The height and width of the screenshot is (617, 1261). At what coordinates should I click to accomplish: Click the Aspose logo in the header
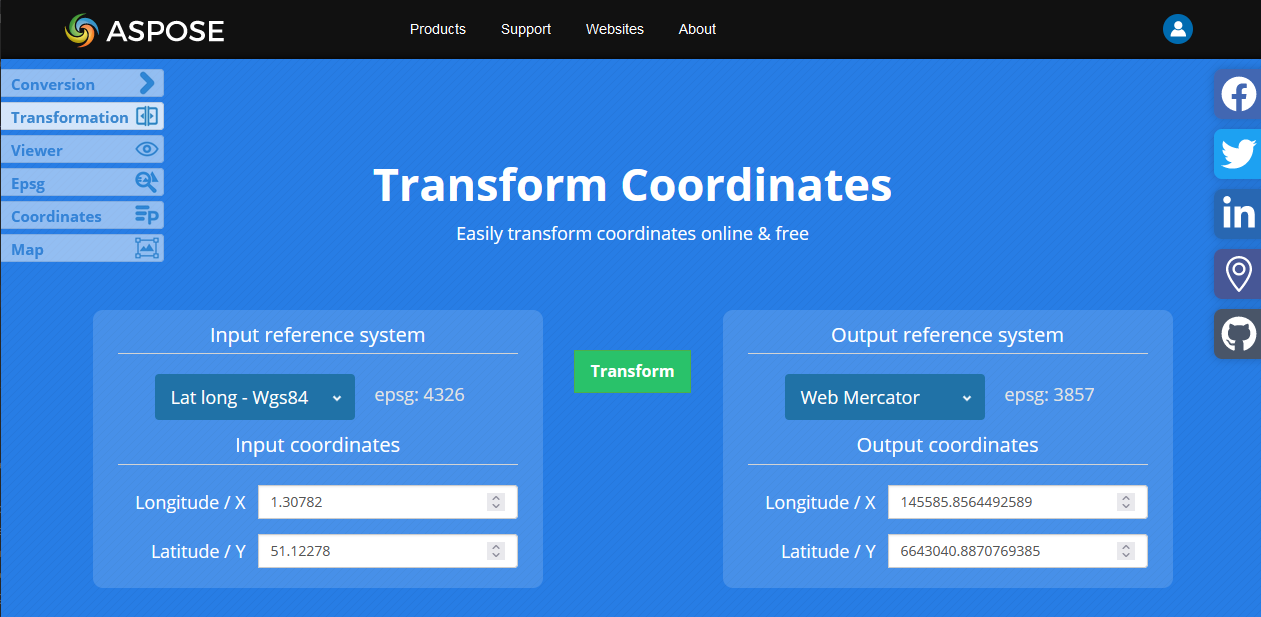(x=144, y=30)
